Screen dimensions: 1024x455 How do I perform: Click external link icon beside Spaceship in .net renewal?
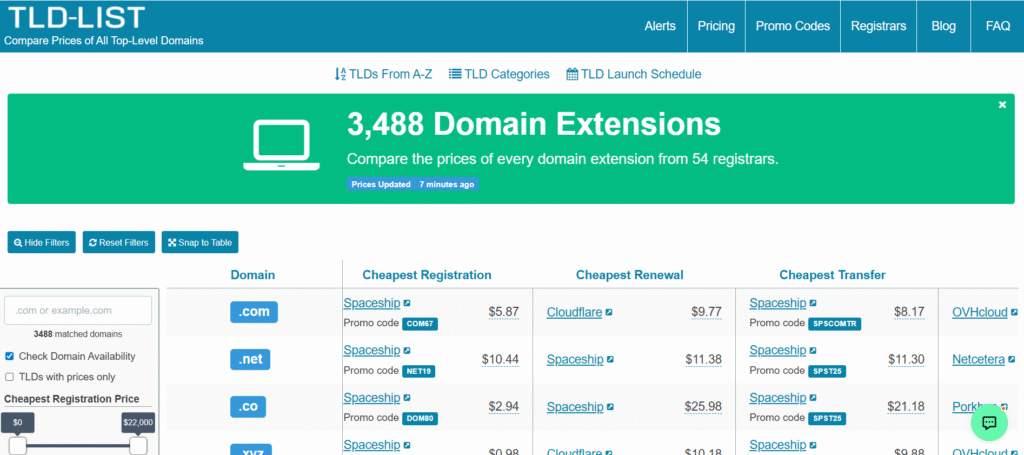pos(610,360)
